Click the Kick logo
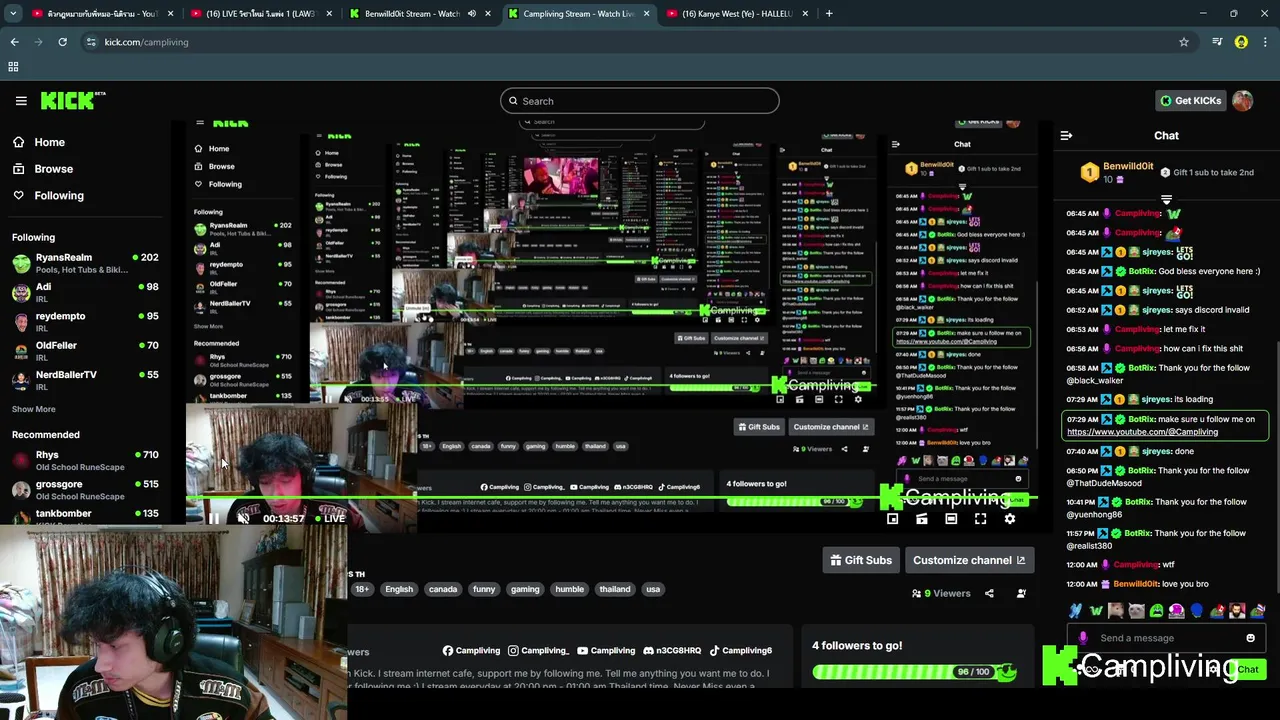This screenshot has height=720, width=1280. (x=72, y=100)
